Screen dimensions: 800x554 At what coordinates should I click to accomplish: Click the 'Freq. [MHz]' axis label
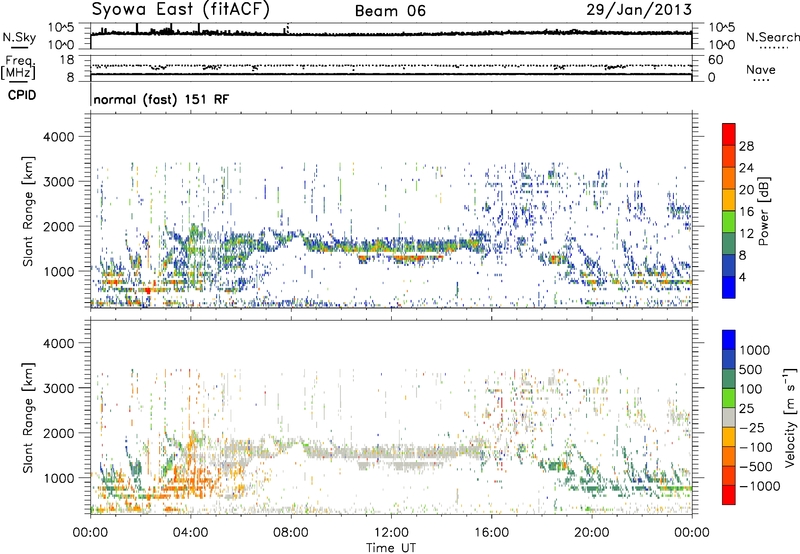pos(18,68)
